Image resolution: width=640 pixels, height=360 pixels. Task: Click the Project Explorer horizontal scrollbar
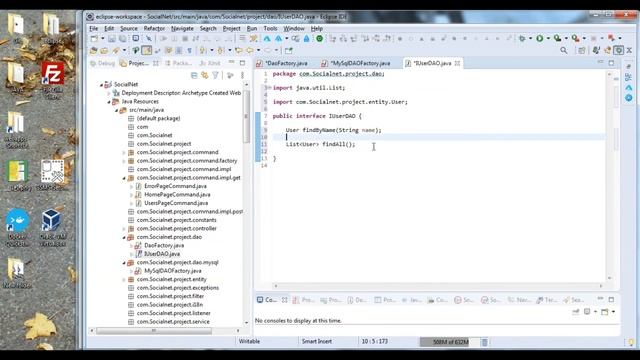pyautogui.click(x=154, y=331)
